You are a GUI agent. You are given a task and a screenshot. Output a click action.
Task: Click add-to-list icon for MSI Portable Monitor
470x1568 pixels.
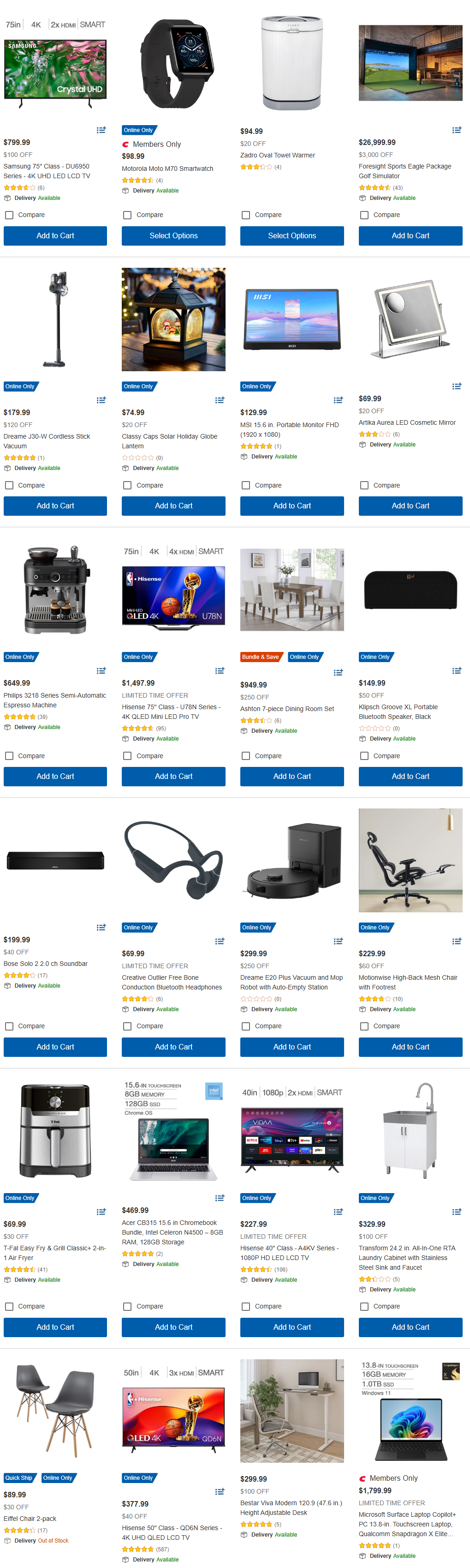pos(338,400)
